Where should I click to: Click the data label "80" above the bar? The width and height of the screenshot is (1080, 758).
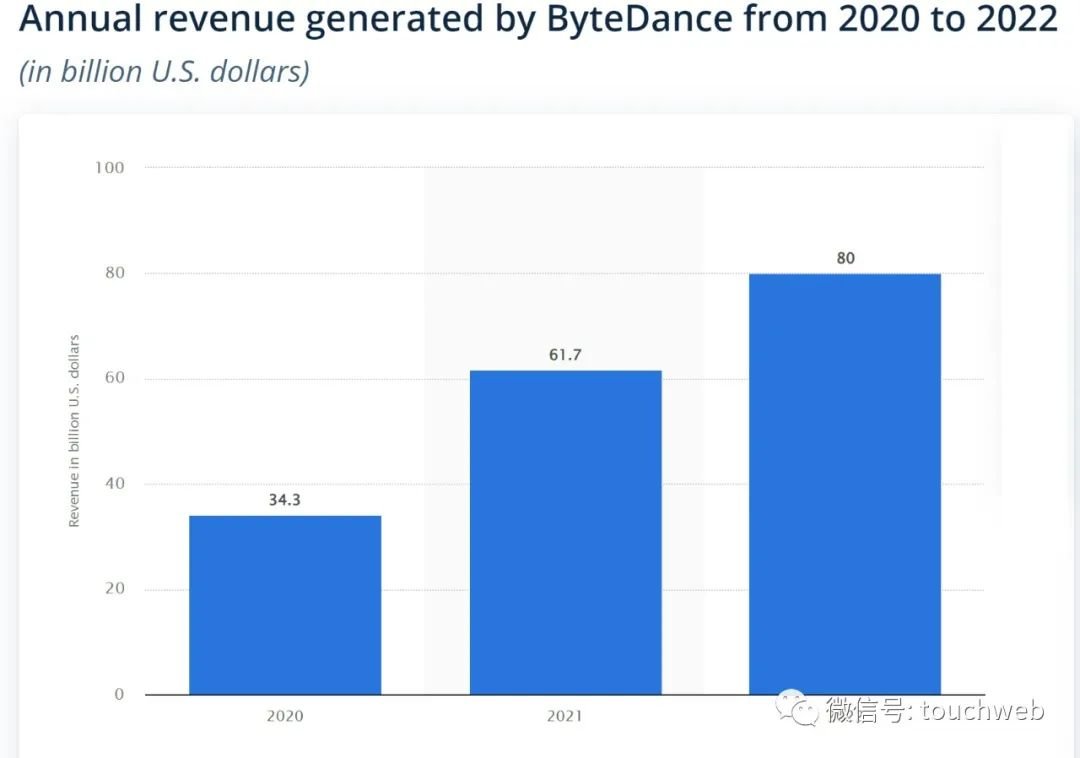pos(845,258)
